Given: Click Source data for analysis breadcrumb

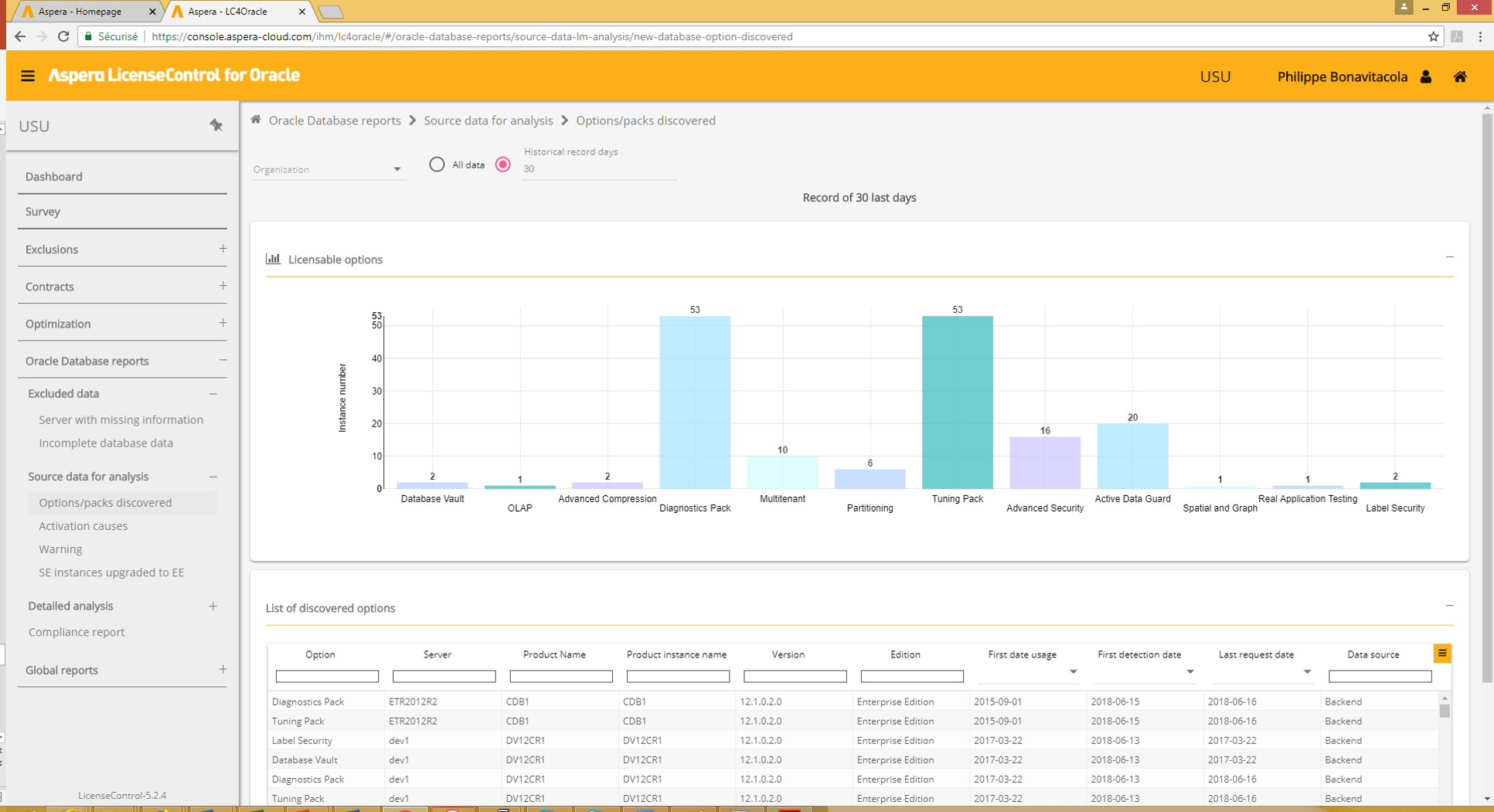Looking at the screenshot, I should pyautogui.click(x=488, y=121).
